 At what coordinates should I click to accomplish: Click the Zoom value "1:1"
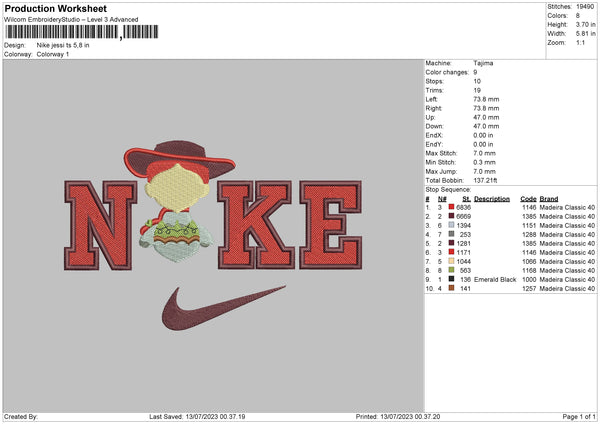point(580,42)
